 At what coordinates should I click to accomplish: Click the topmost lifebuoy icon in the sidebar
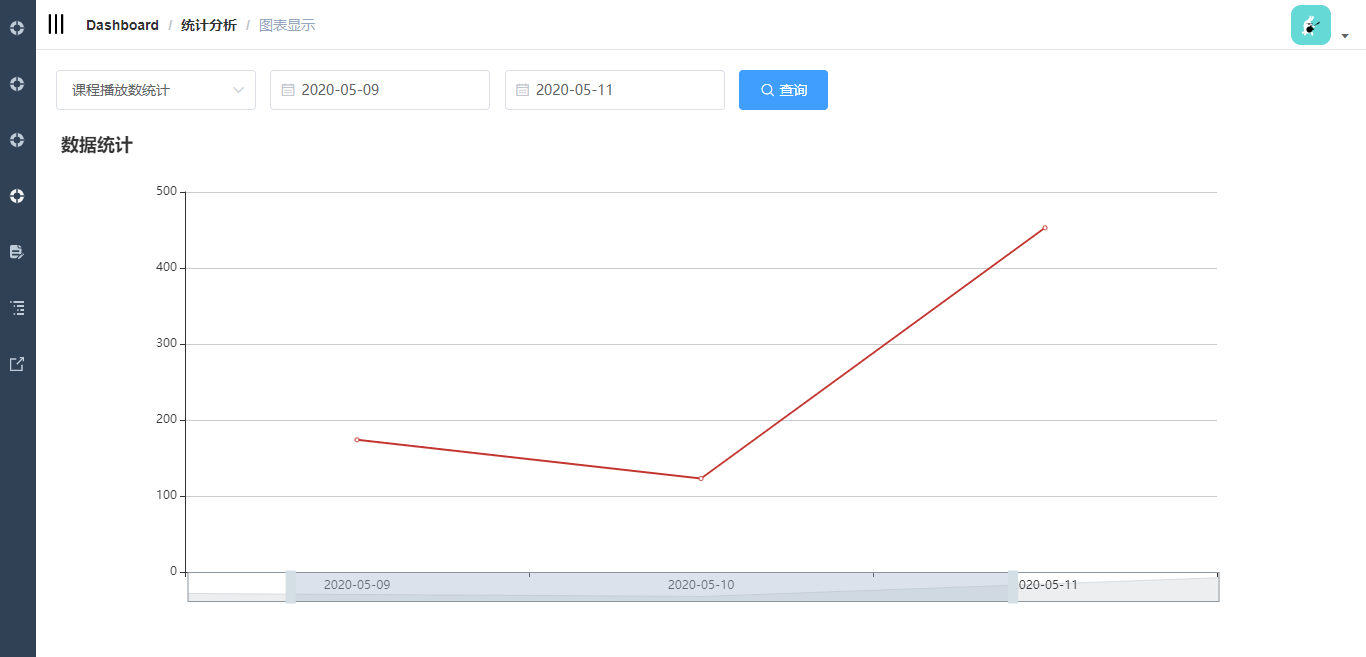(17, 28)
